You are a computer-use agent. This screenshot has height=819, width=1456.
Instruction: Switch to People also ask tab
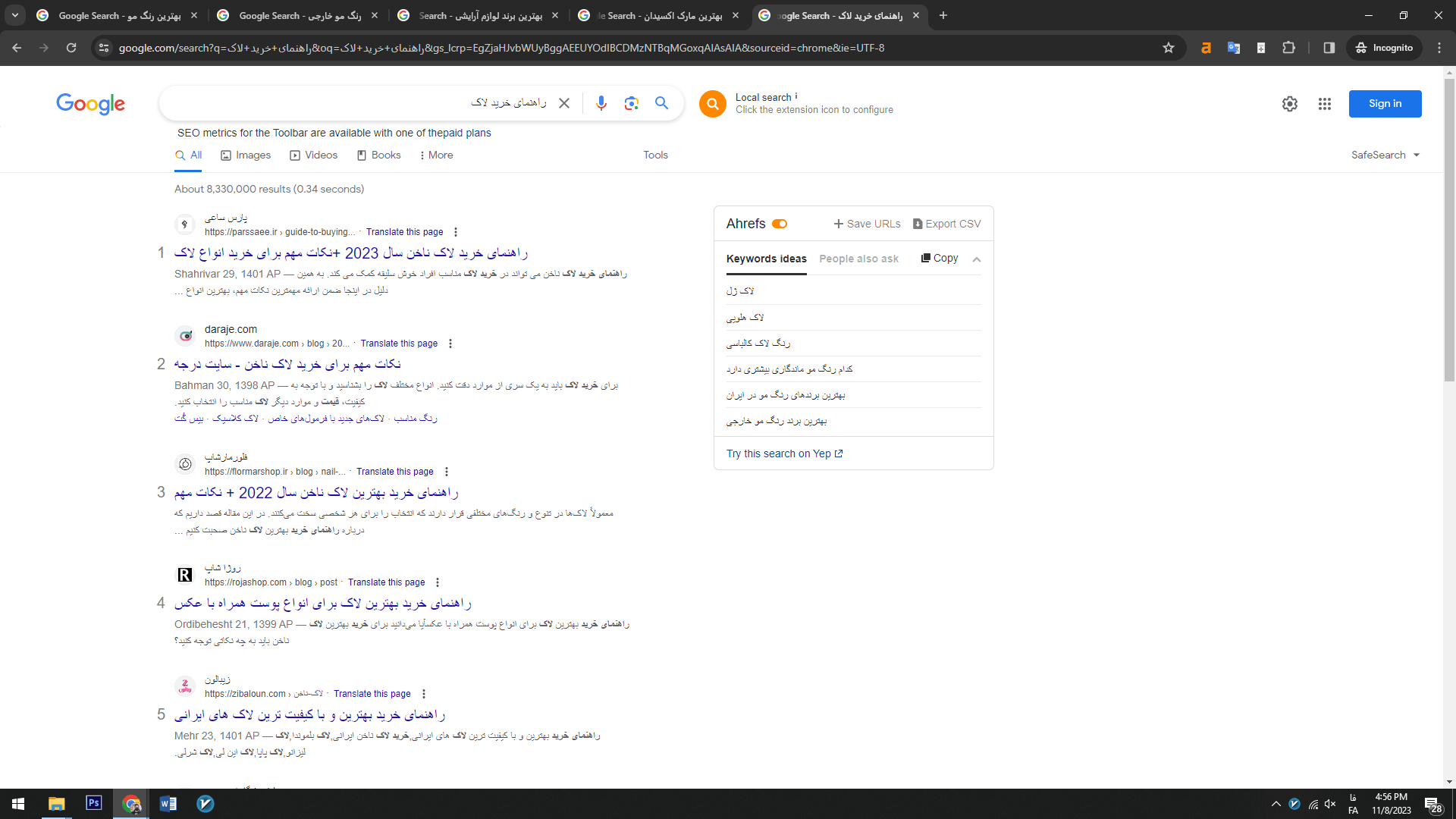[x=858, y=259]
